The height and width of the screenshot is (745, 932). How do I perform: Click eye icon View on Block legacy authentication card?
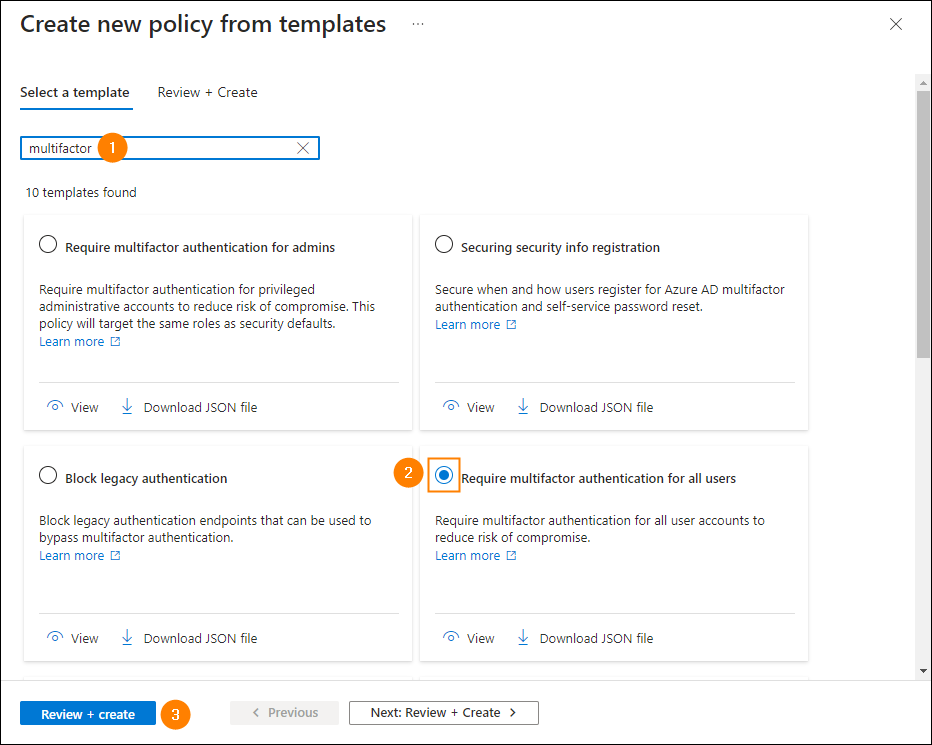point(55,637)
